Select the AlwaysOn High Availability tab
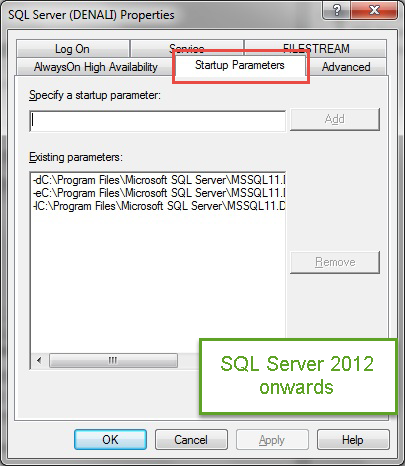Image resolution: width=405 pixels, height=466 pixels. click(x=95, y=67)
